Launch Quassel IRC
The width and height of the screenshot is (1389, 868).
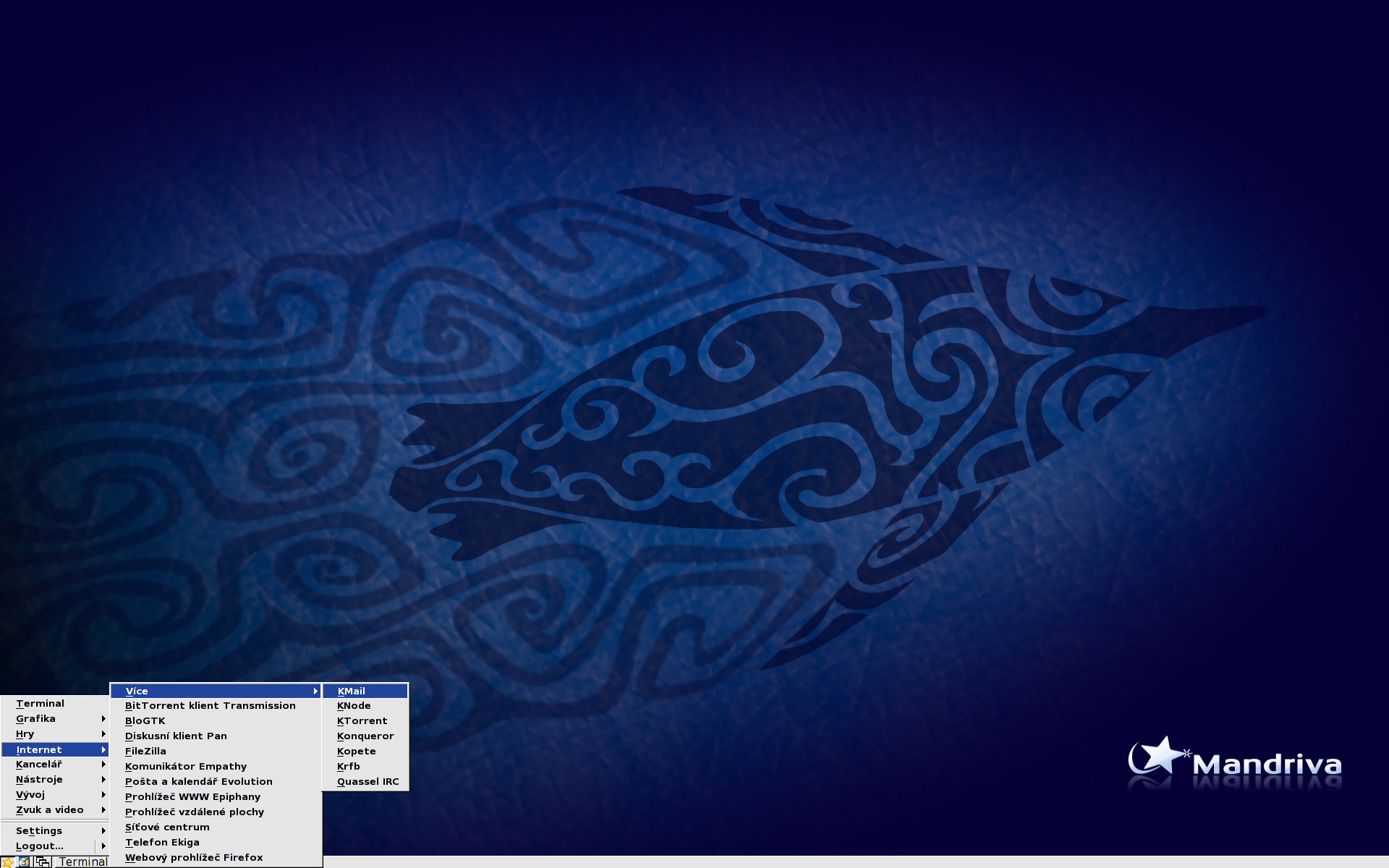pyautogui.click(x=365, y=781)
